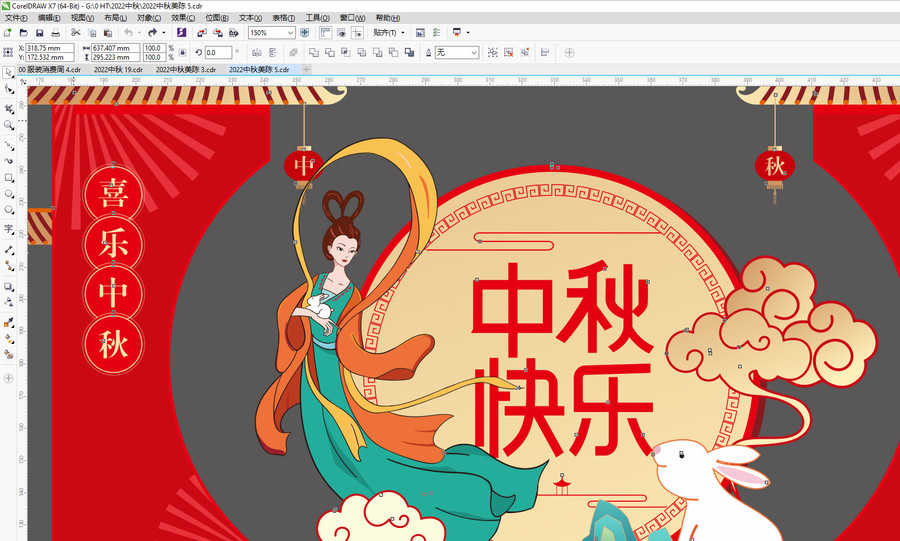Viewport: 900px width, 541px height.
Task: Open the outline width 无 dropdown
Action: tap(474, 53)
